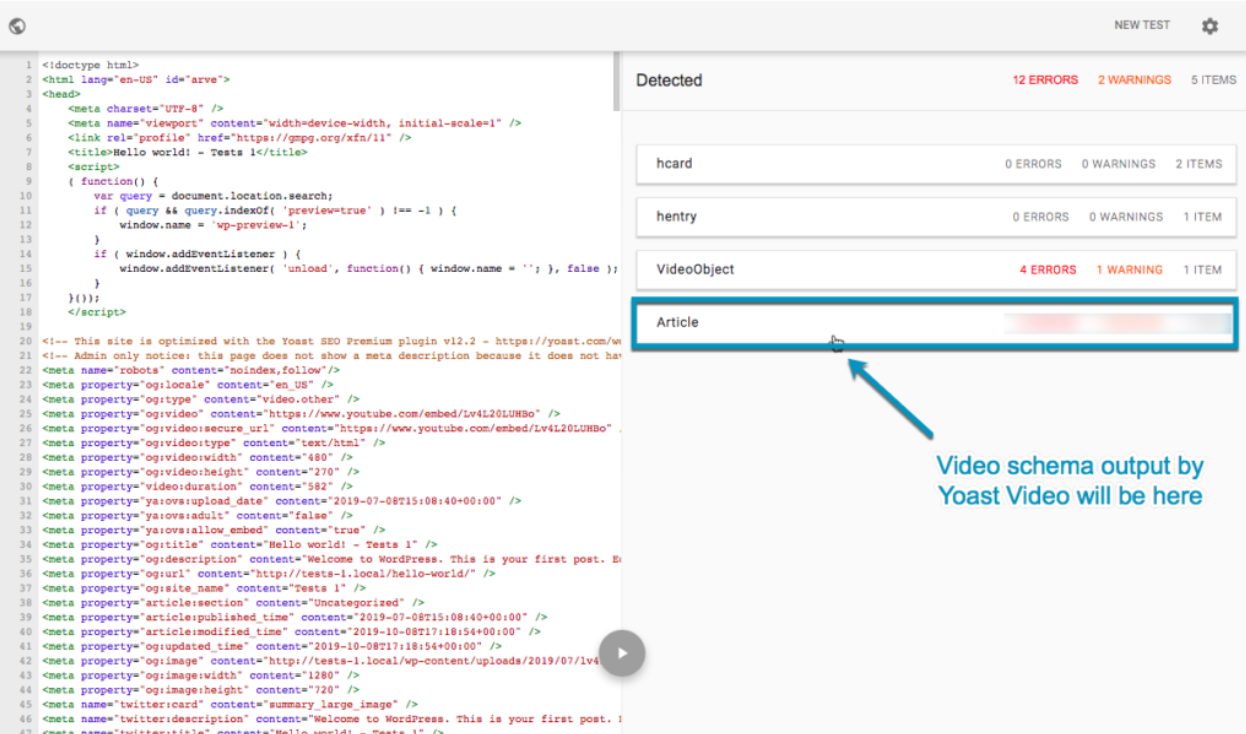Click the red 12 ERRORS summary indicator
The image size is (1246, 734).
pos(1045,79)
